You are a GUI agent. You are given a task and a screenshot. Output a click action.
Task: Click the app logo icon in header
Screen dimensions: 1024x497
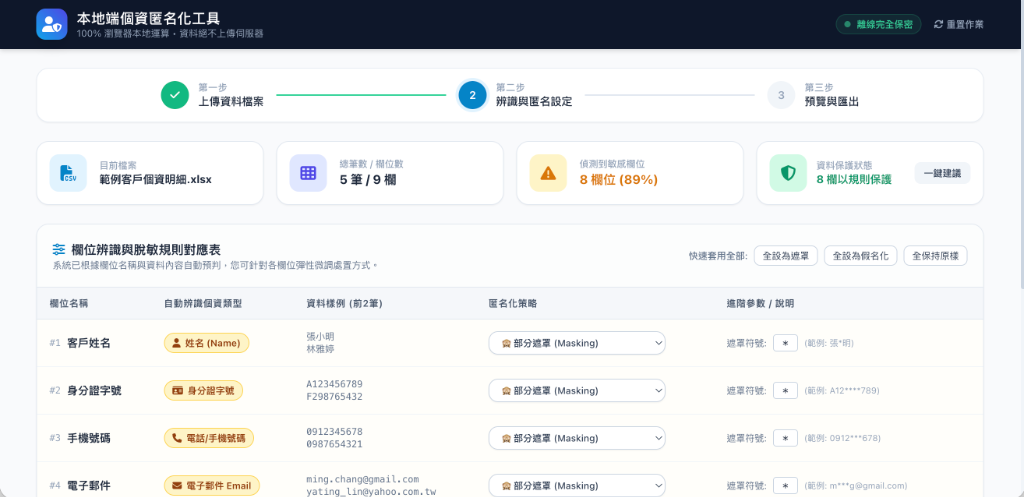(52, 24)
